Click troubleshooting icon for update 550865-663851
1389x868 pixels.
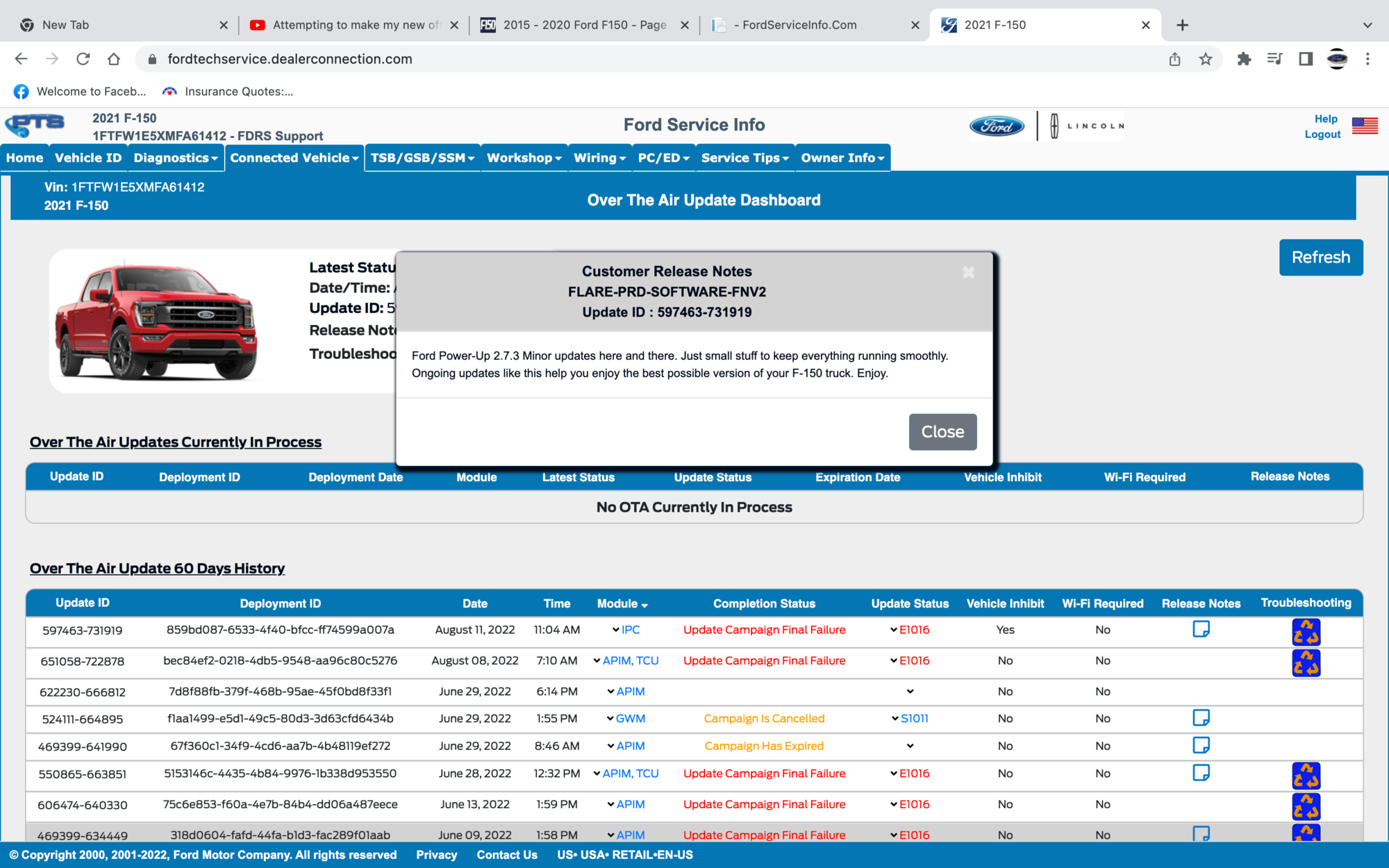pos(1306,776)
